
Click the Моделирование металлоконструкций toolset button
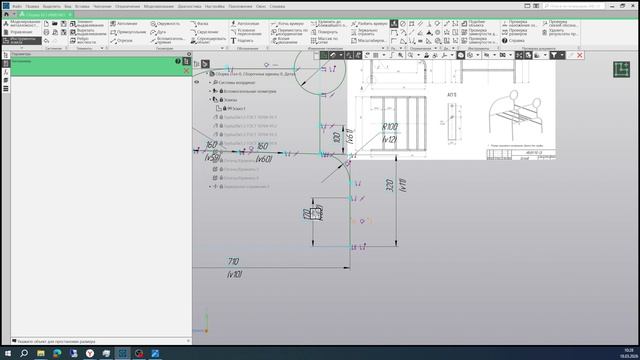point(21,24)
